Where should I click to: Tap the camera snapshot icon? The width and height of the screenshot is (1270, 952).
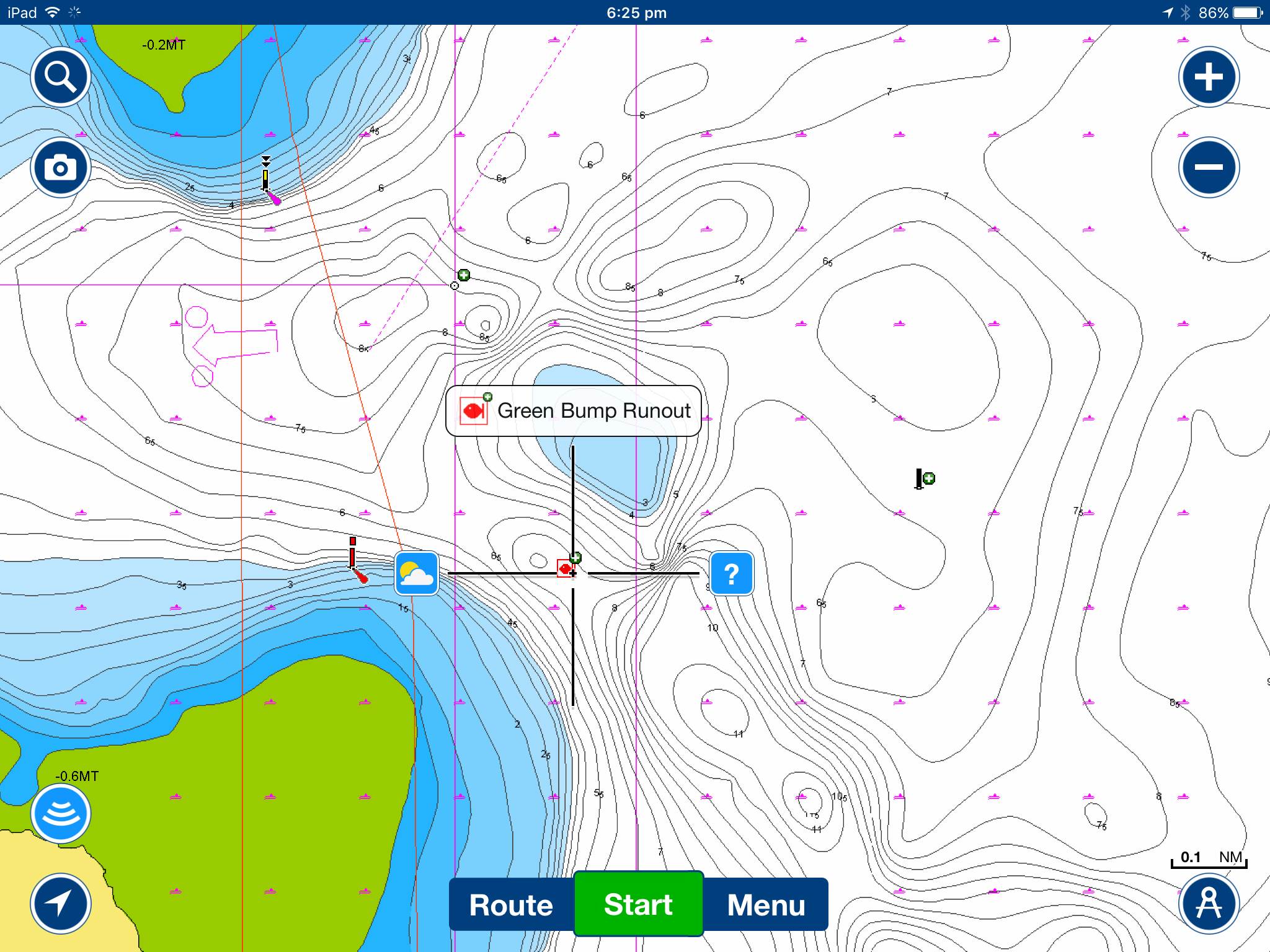pos(61,167)
